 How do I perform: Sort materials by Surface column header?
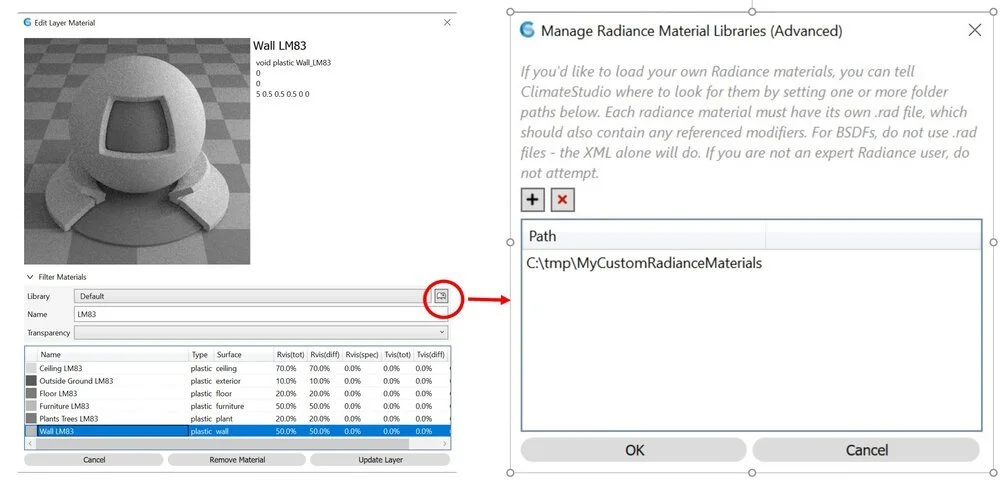click(242, 354)
